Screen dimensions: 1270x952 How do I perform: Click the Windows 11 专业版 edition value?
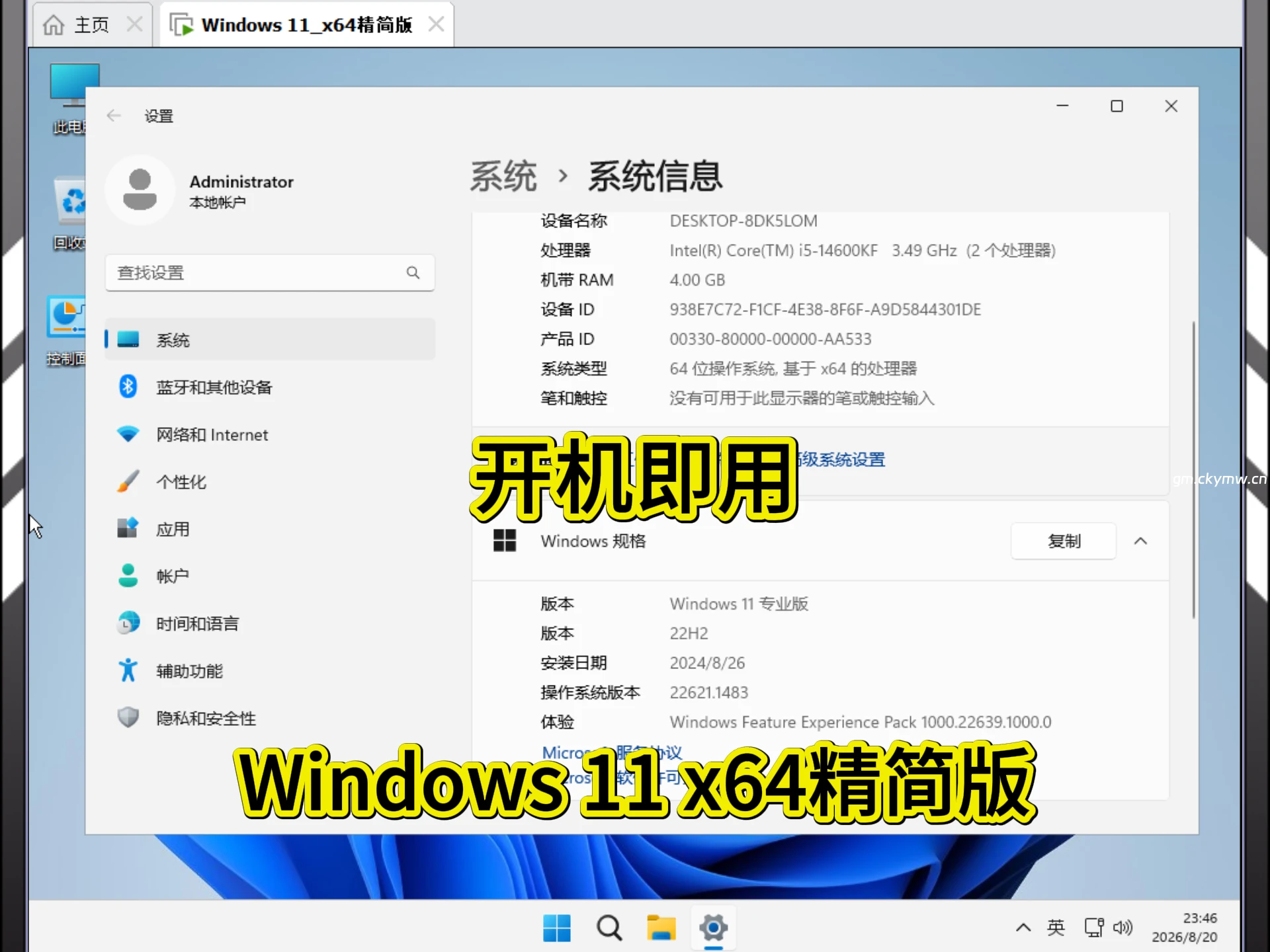click(x=739, y=604)
